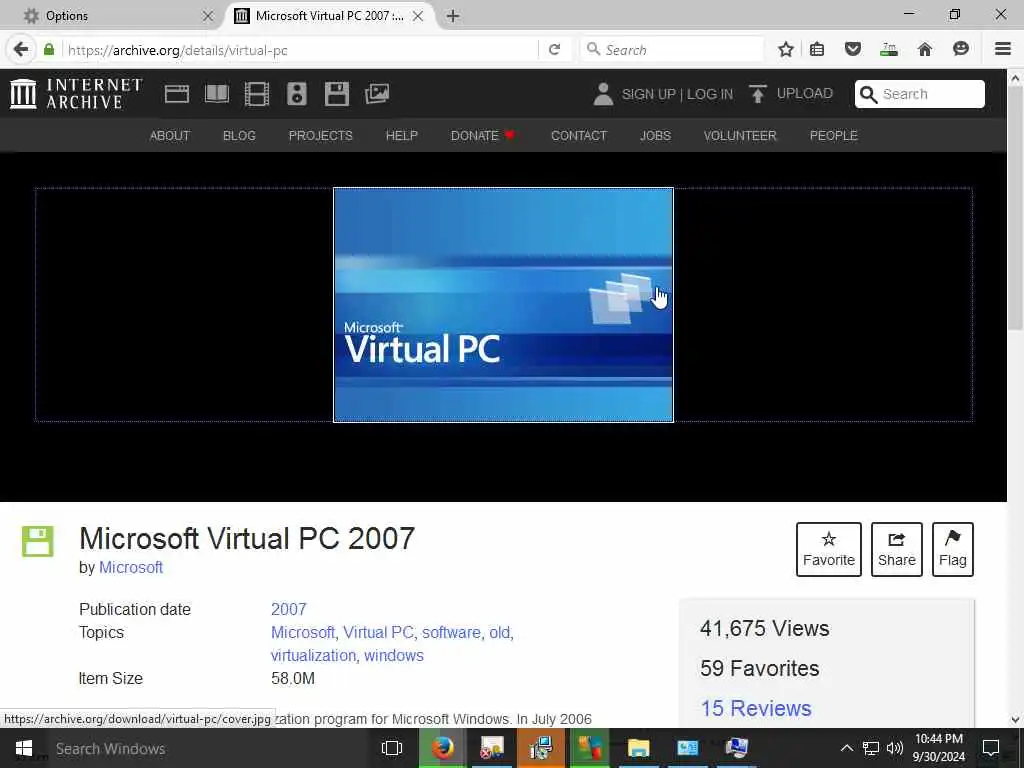Click the Favorite button
The width and height of the screenshot is (1024, 768).
coord(829,549)
